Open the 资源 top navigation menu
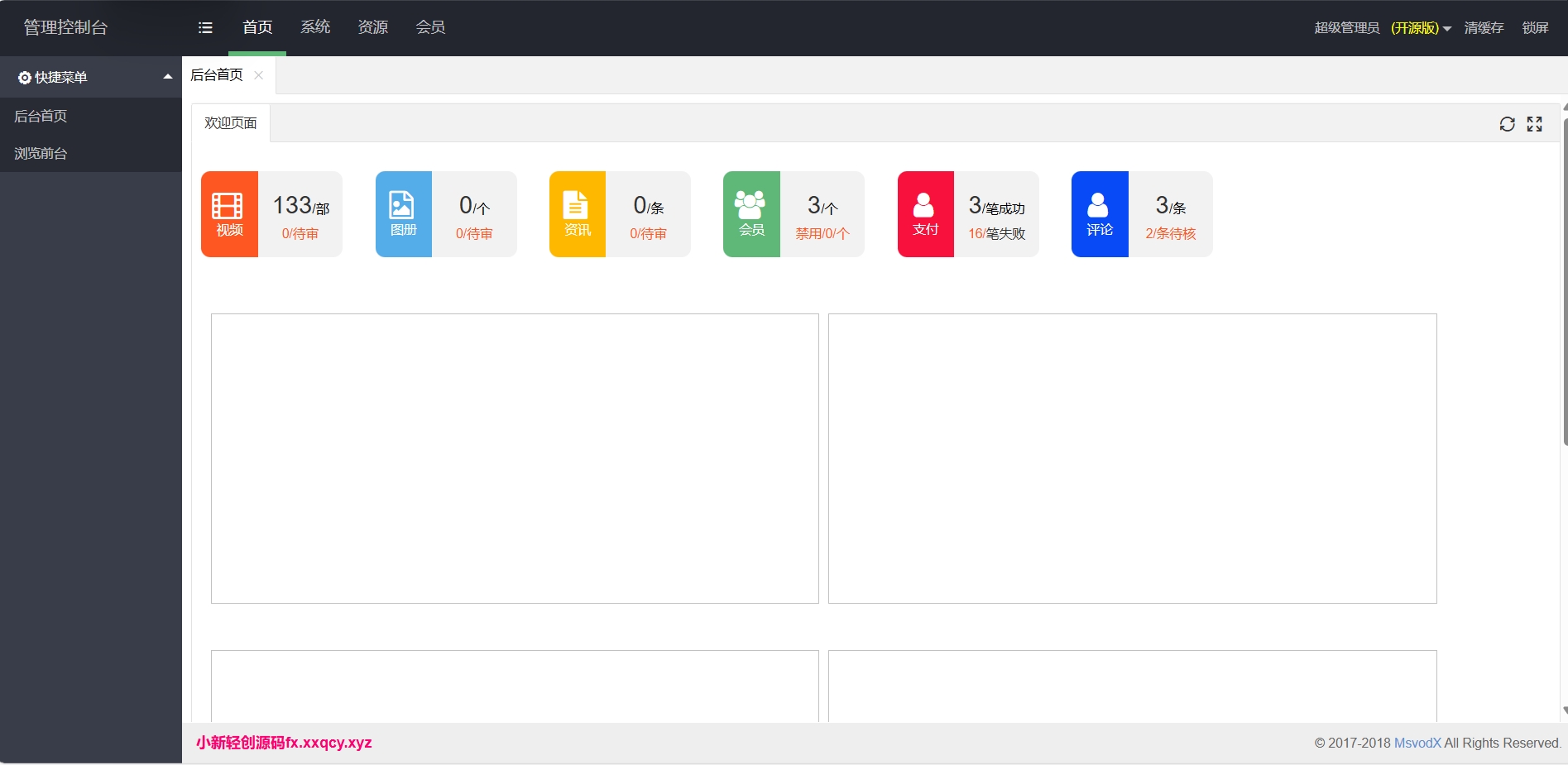 373,27
